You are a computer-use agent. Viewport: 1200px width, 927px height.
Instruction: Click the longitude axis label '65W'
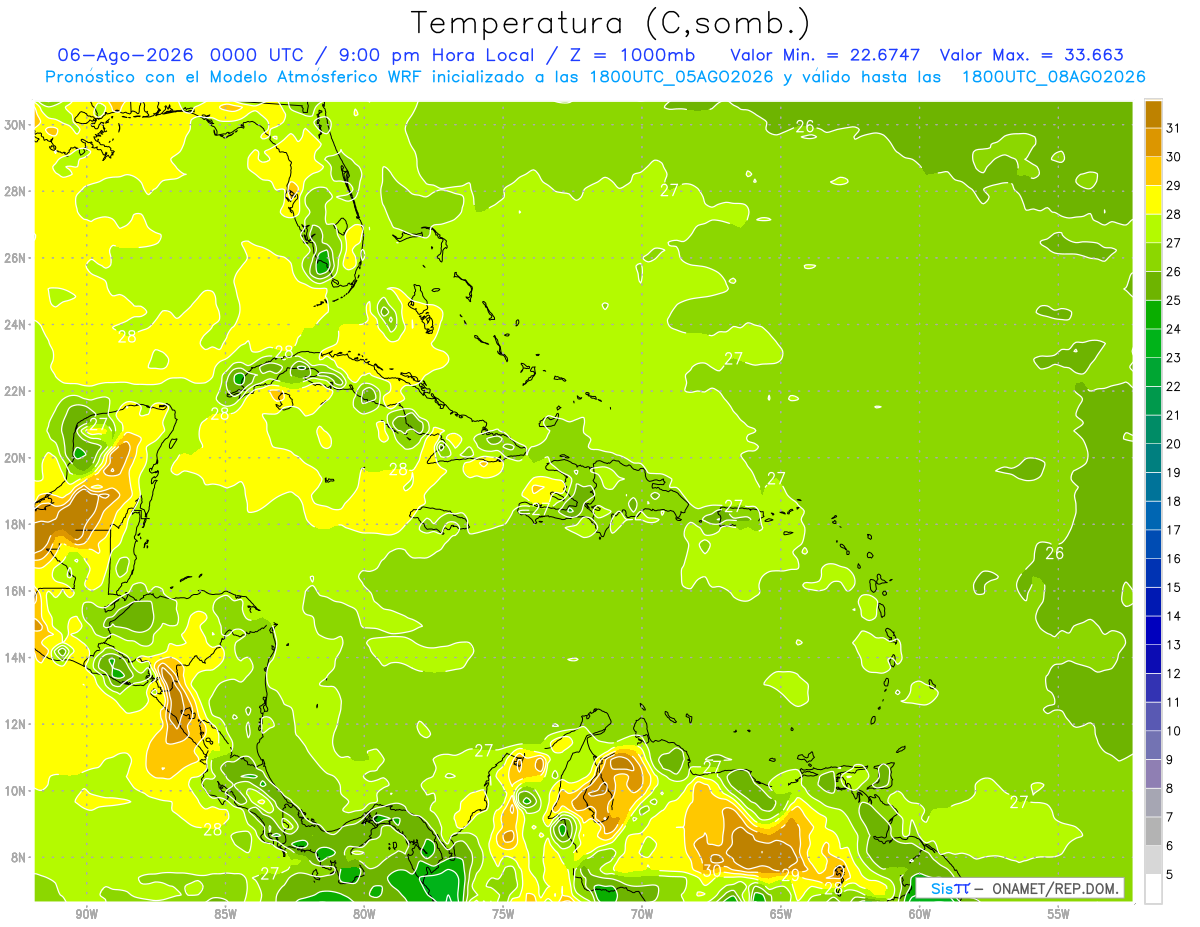pyautogui.click(x=781, y=914)
